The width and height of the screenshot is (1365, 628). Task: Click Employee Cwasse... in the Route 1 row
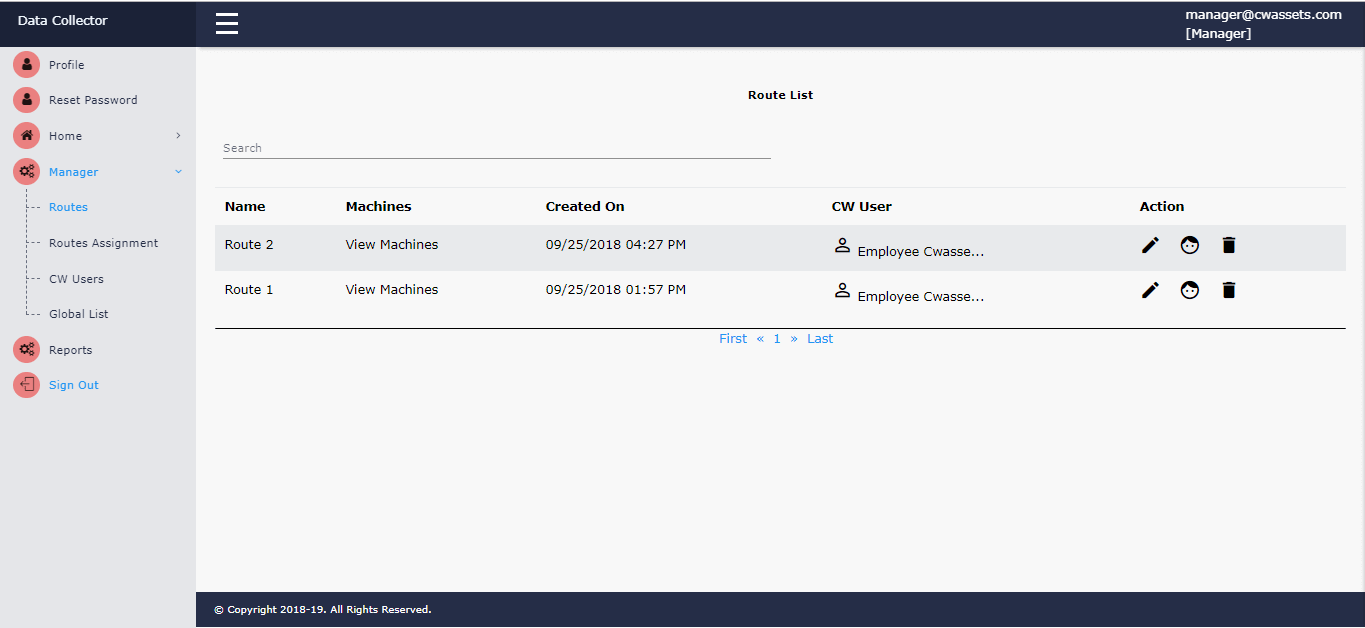(921, 296)
